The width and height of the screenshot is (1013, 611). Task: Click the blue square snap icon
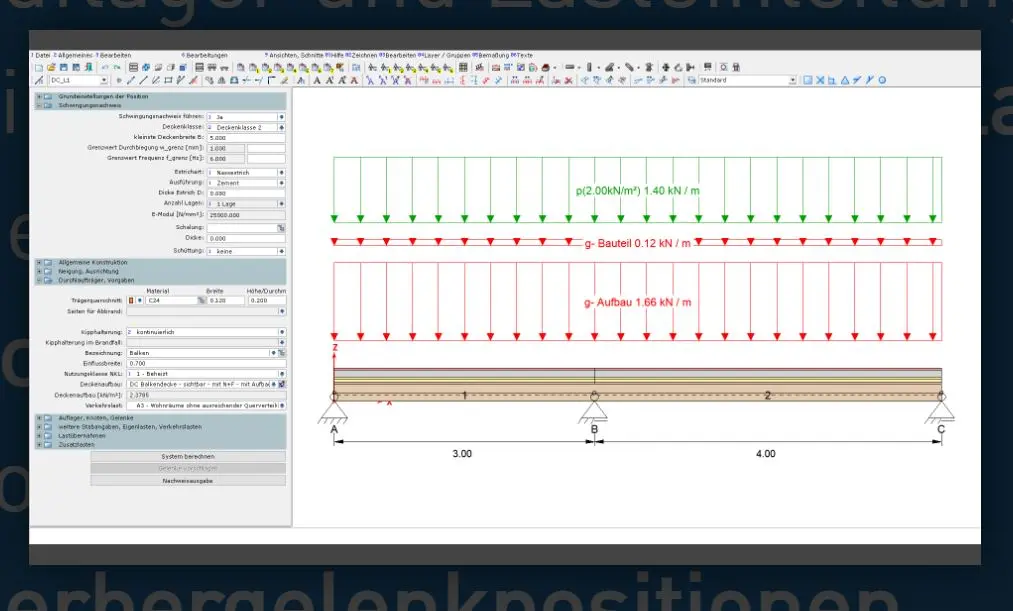coord(808,80)
